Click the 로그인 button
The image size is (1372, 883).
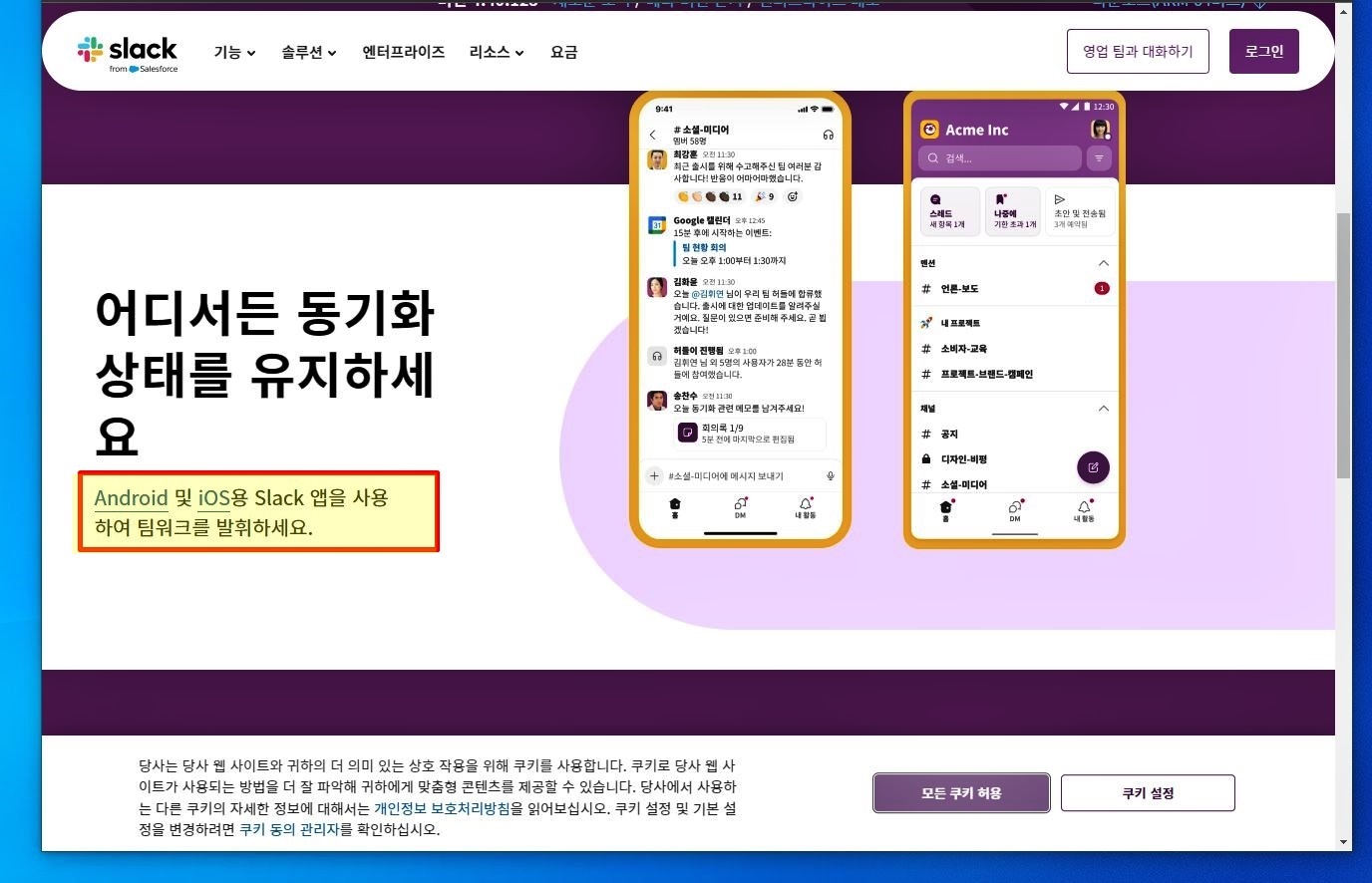click(1264, 51)
